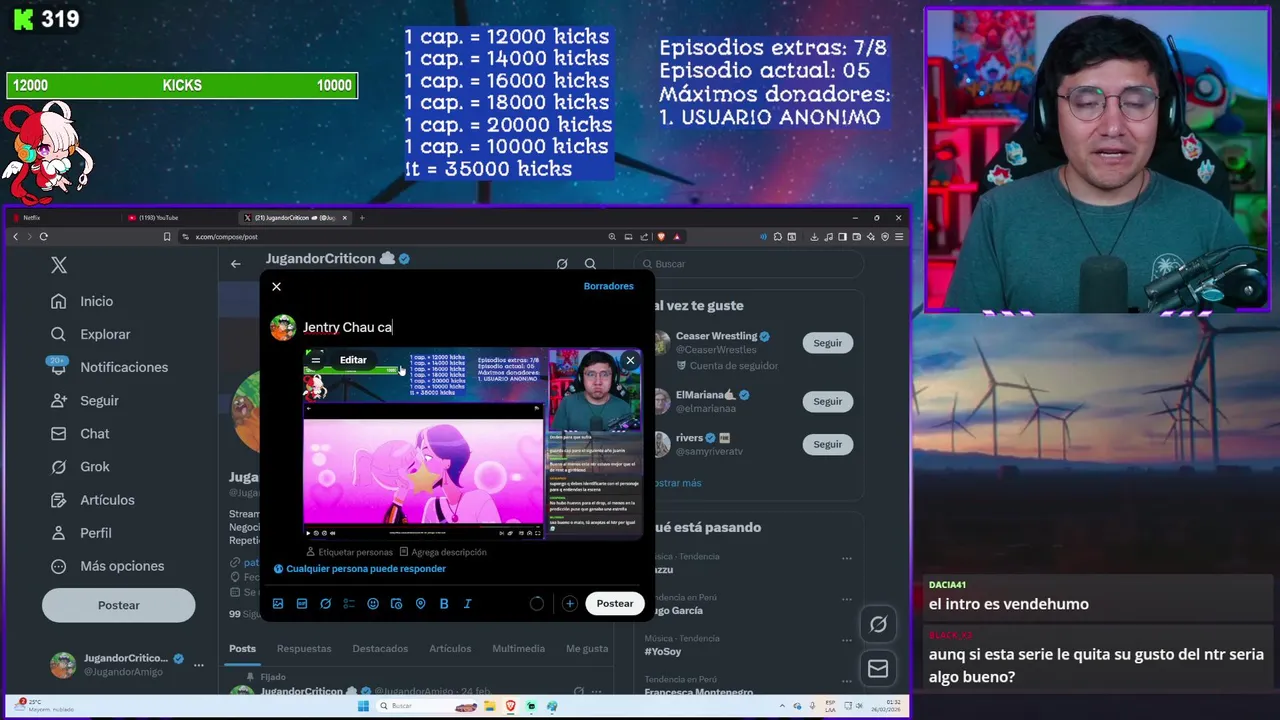
Task: Toggle italic formatting in composer
Action: 467,604
